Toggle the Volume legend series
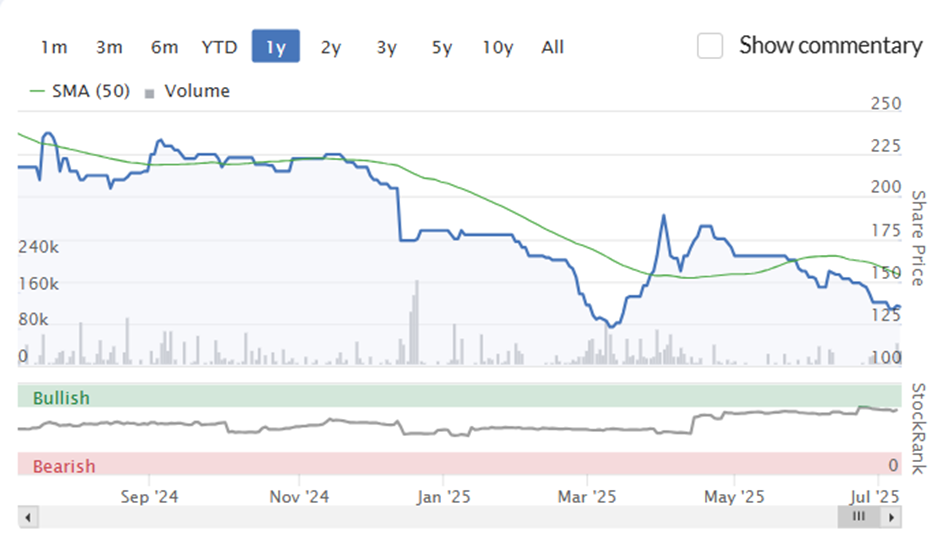This screenshot has height=534, width=940. coord(188,91)
